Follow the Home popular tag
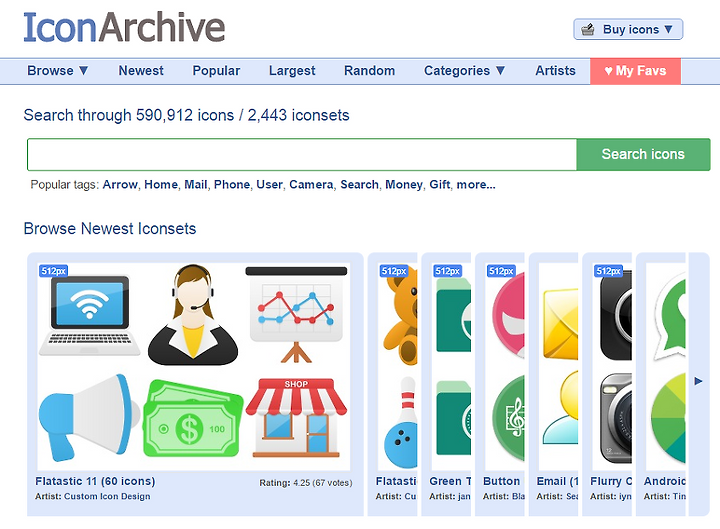Screen dimensions: 720x529 coord(161,185)
